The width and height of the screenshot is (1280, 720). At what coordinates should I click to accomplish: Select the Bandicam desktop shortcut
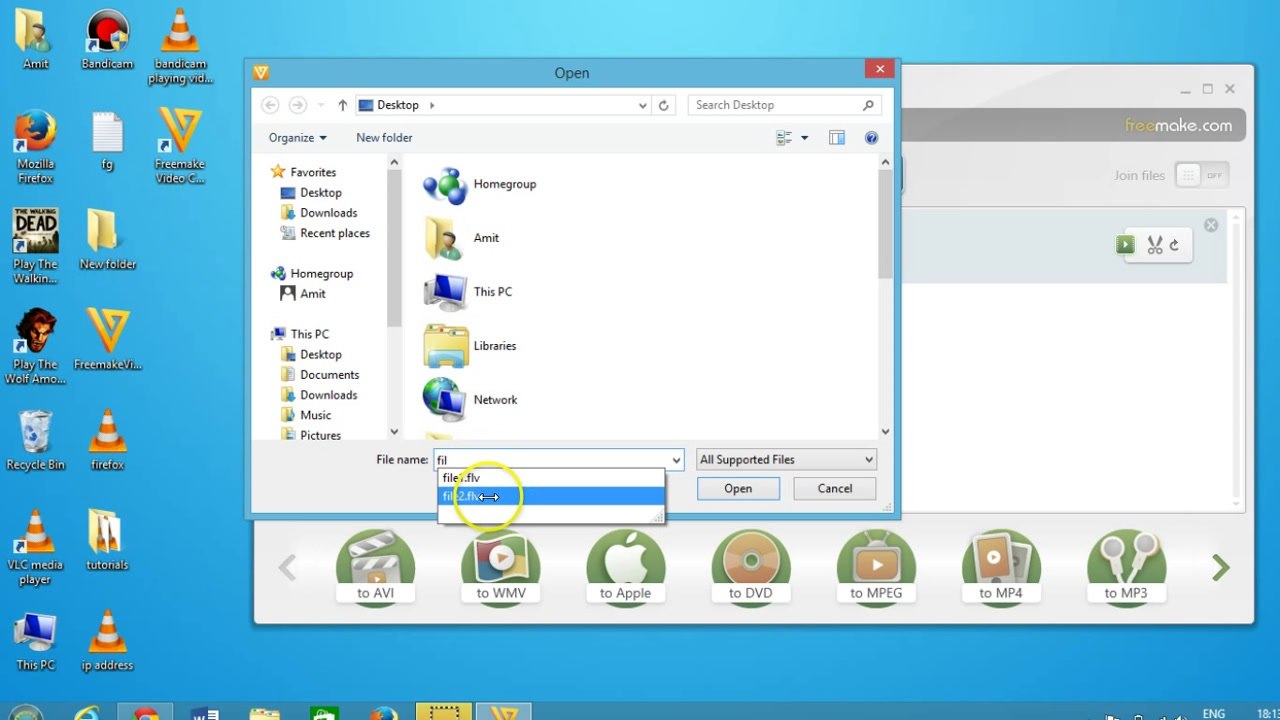107,40
